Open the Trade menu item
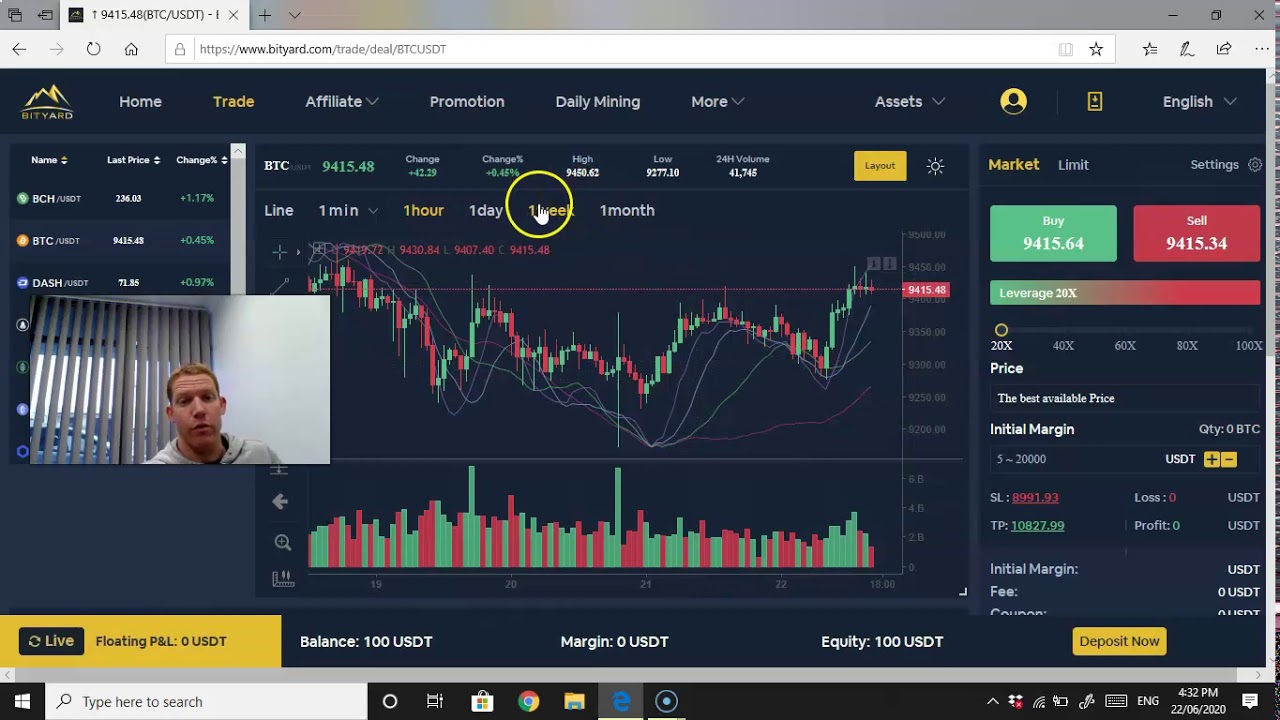The image size is (1280, 720). (233, 101)
